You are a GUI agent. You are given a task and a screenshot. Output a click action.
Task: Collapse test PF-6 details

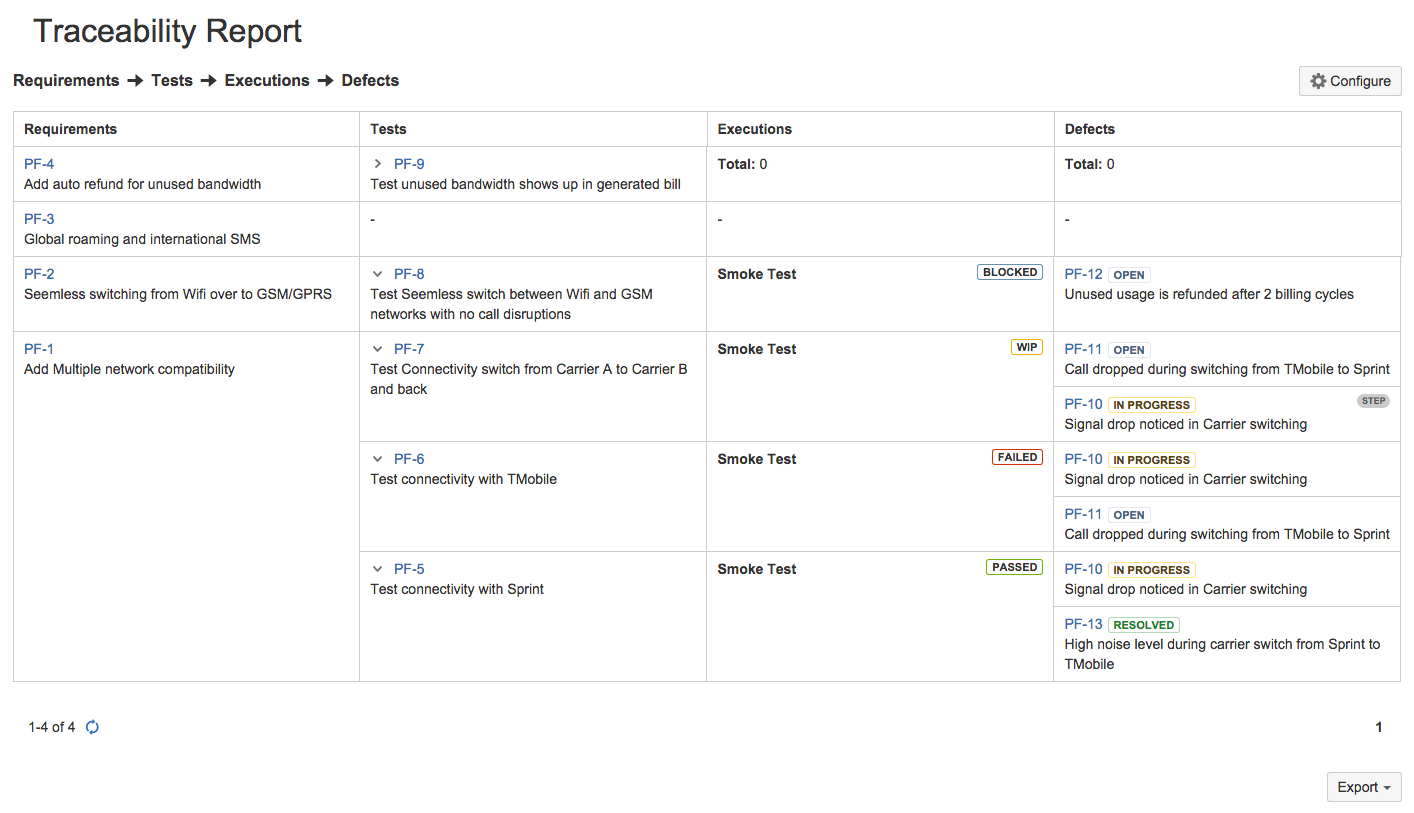377,458
